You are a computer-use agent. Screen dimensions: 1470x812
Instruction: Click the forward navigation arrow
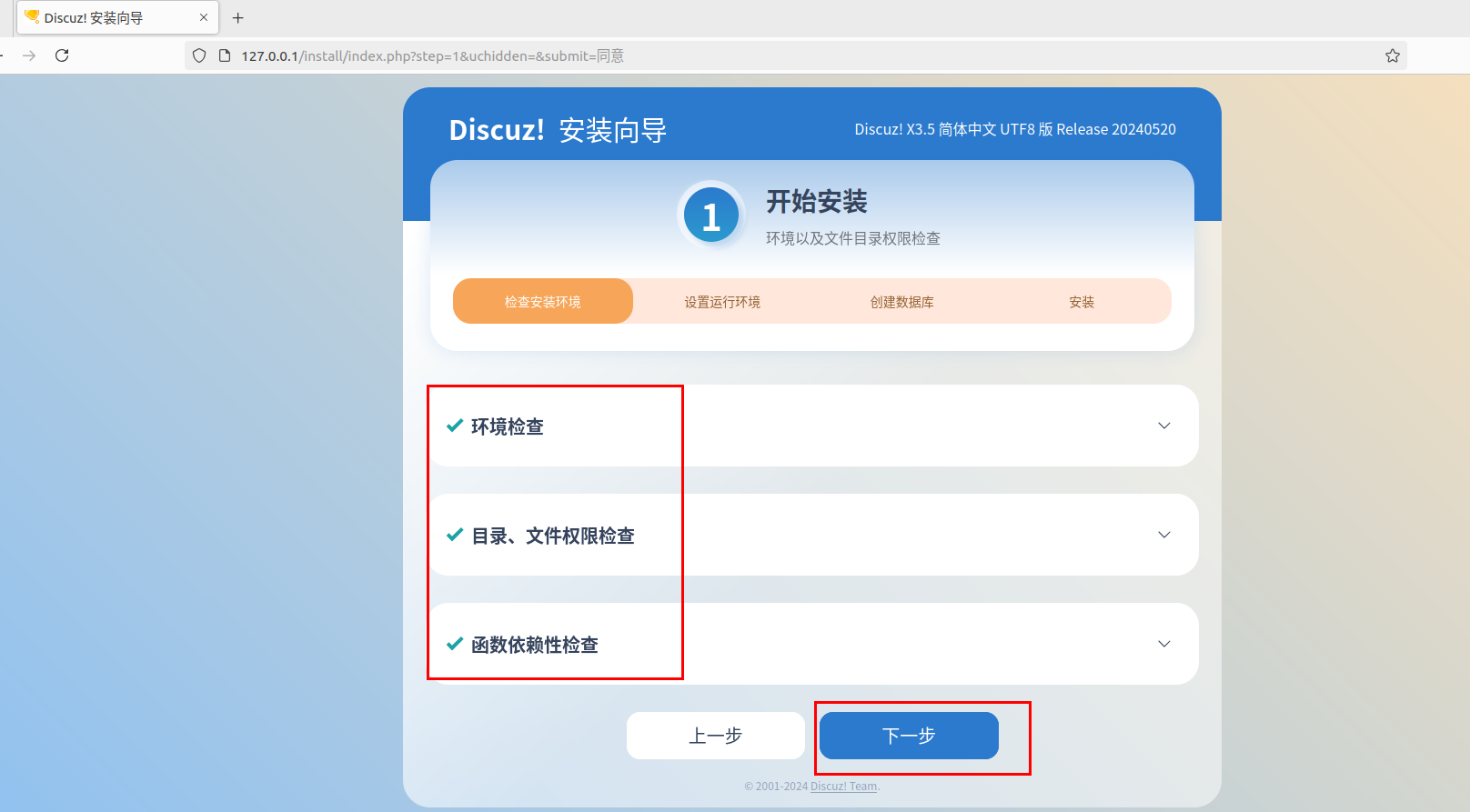(x=29, y=55)
